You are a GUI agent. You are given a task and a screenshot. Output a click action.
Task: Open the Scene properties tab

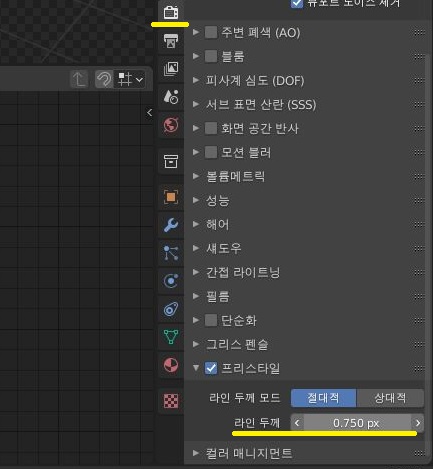click(171, 97)
